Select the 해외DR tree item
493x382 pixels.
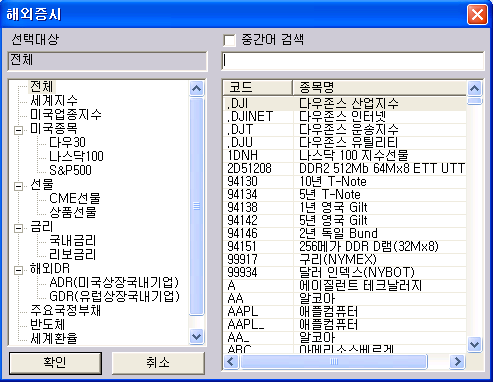pyautogui.click(x=50, y=268)
